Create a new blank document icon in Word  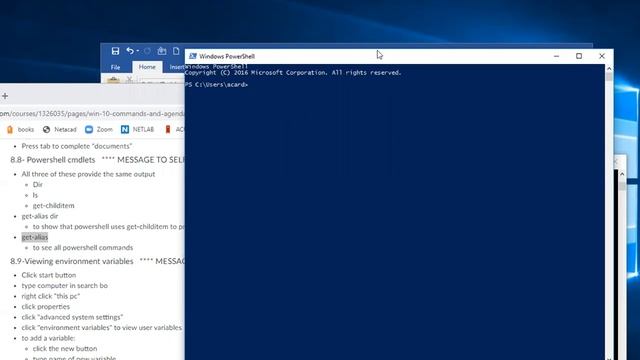pos(176,51)
